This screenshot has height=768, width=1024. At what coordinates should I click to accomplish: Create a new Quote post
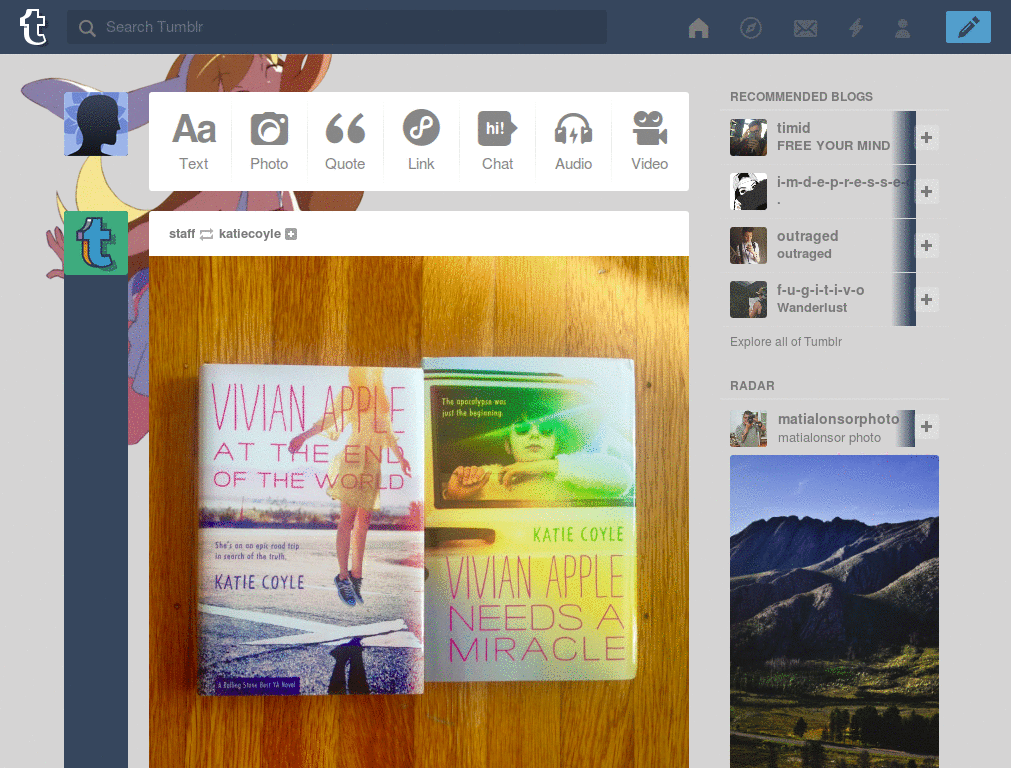345,141
